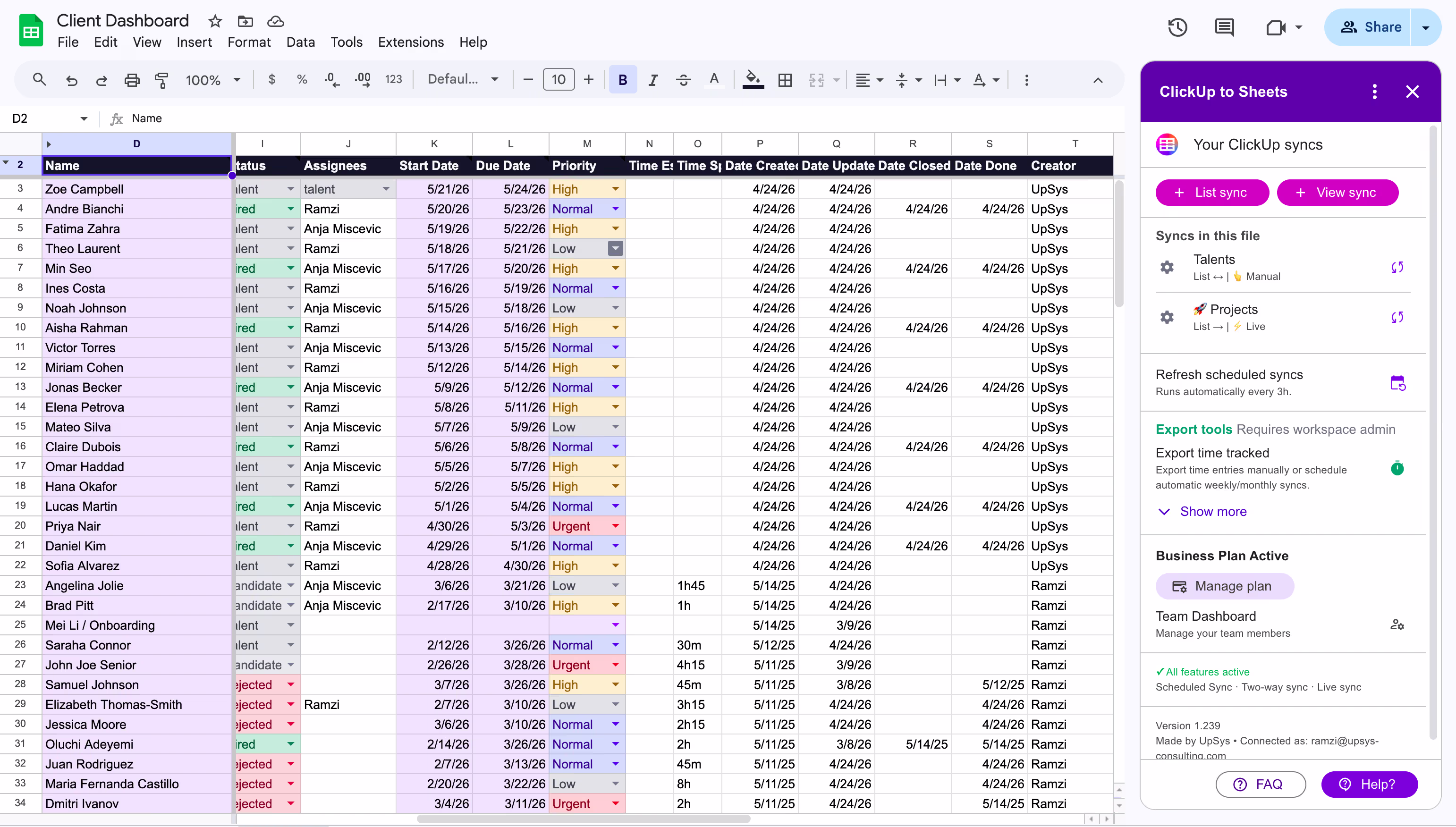Open the comments icon
The width and height of the screenshot is (1456, 827).
pos(1224,27)
